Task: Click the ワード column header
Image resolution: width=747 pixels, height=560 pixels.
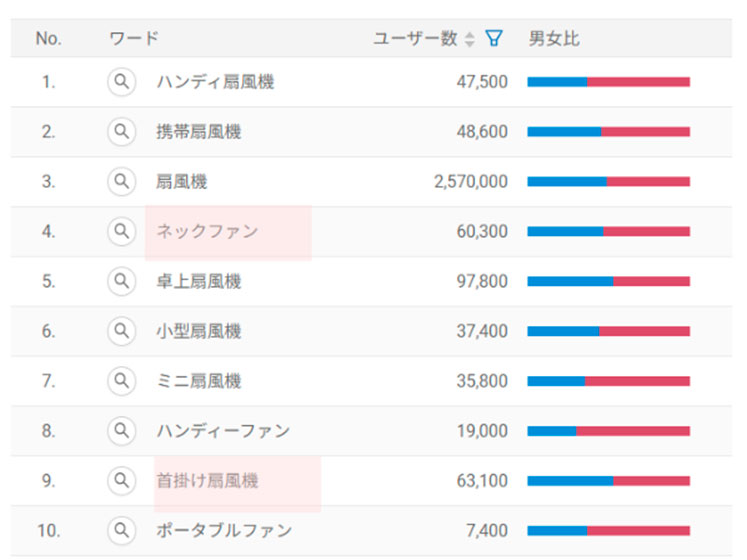Action: click(134, 39)
